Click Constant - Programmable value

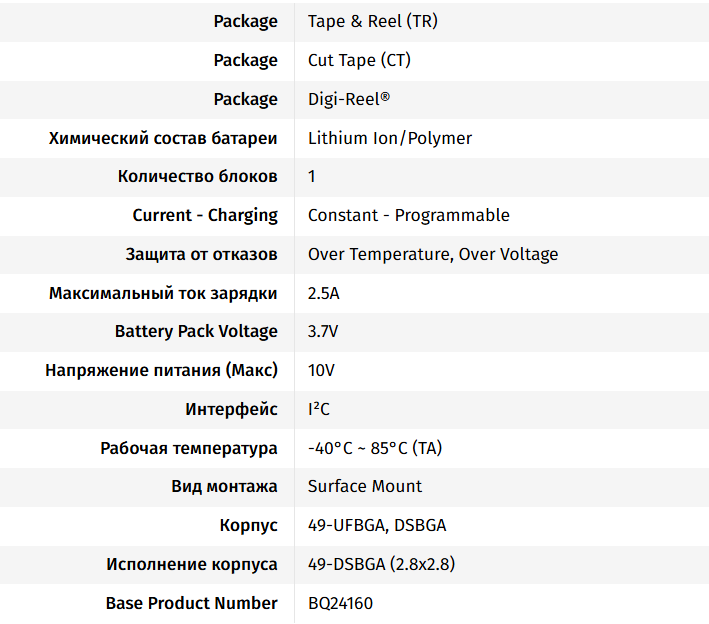408,215
